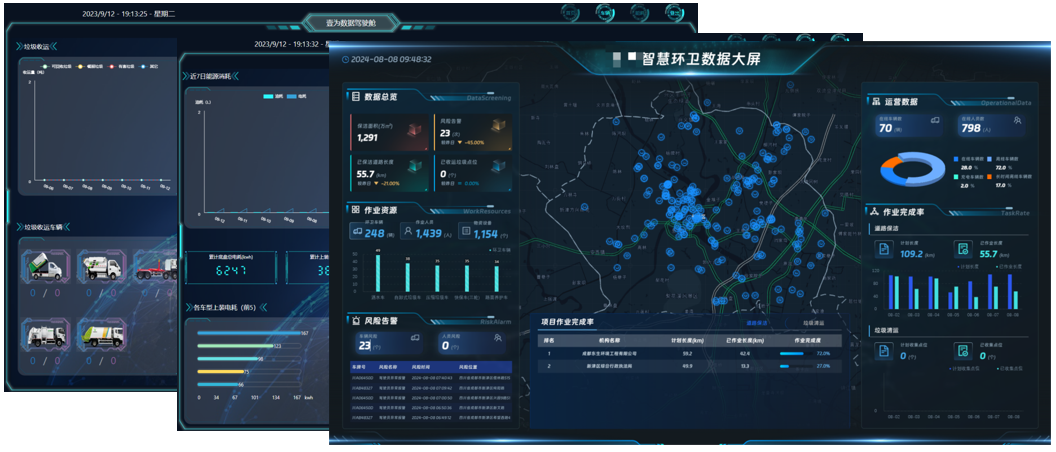This screenshot has height=452, width=1056.
Task: Click the 运营数据 panel header icon
Action: click(875, 101)
